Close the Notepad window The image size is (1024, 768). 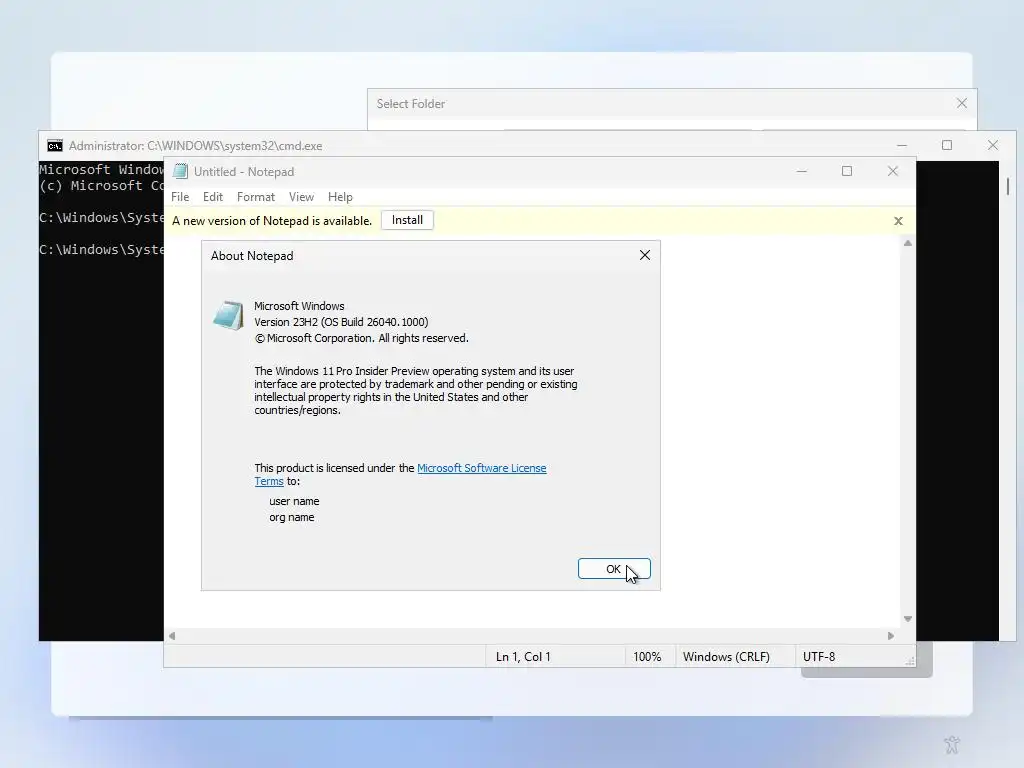pos(893,171)
